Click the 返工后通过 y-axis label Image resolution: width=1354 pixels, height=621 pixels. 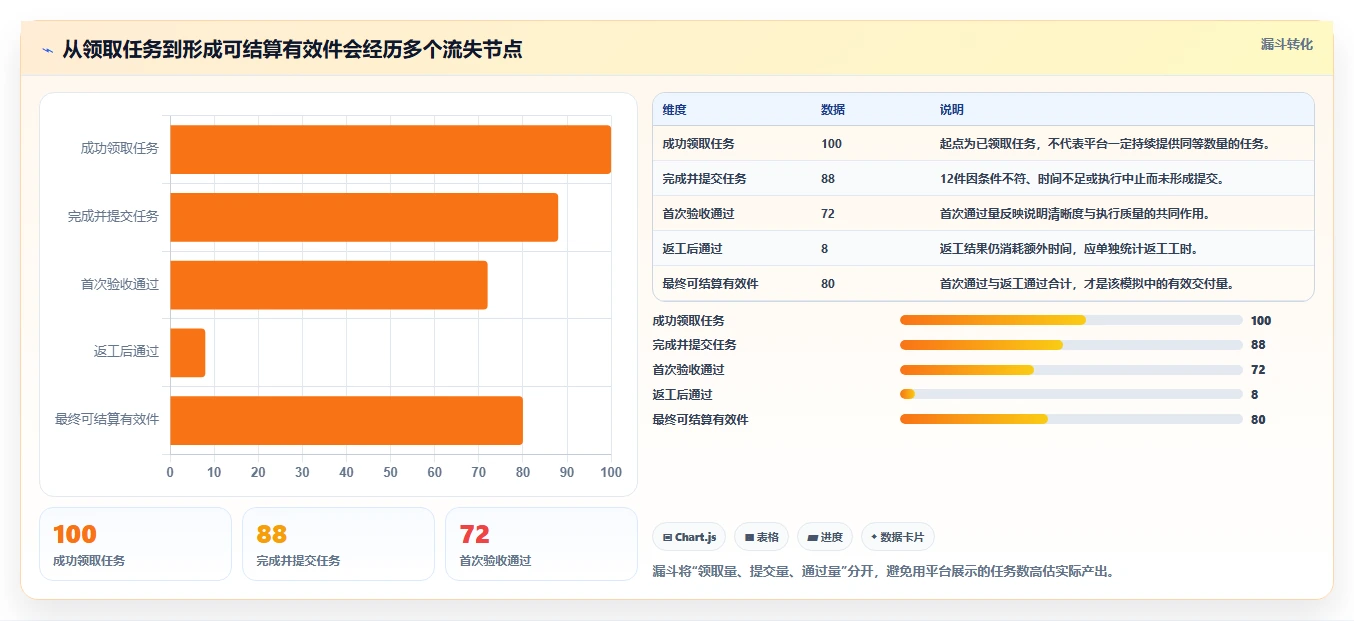(x=126, y=352)
